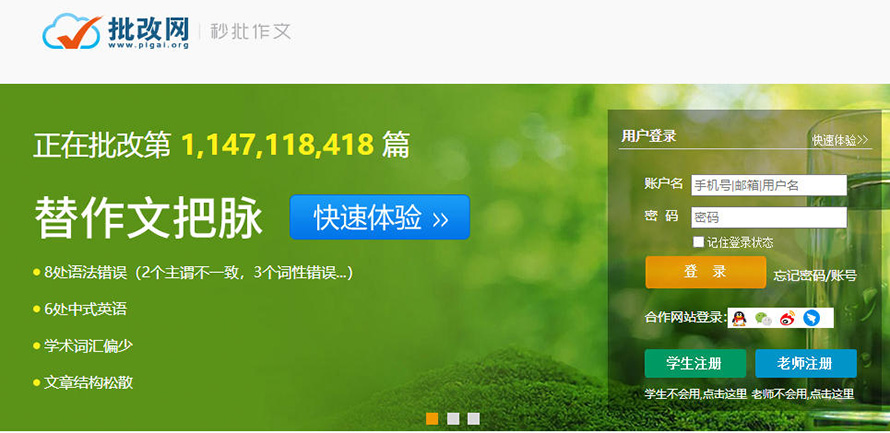
Task: Open 快速体验>> link in login panel
Action: point(840,140)
